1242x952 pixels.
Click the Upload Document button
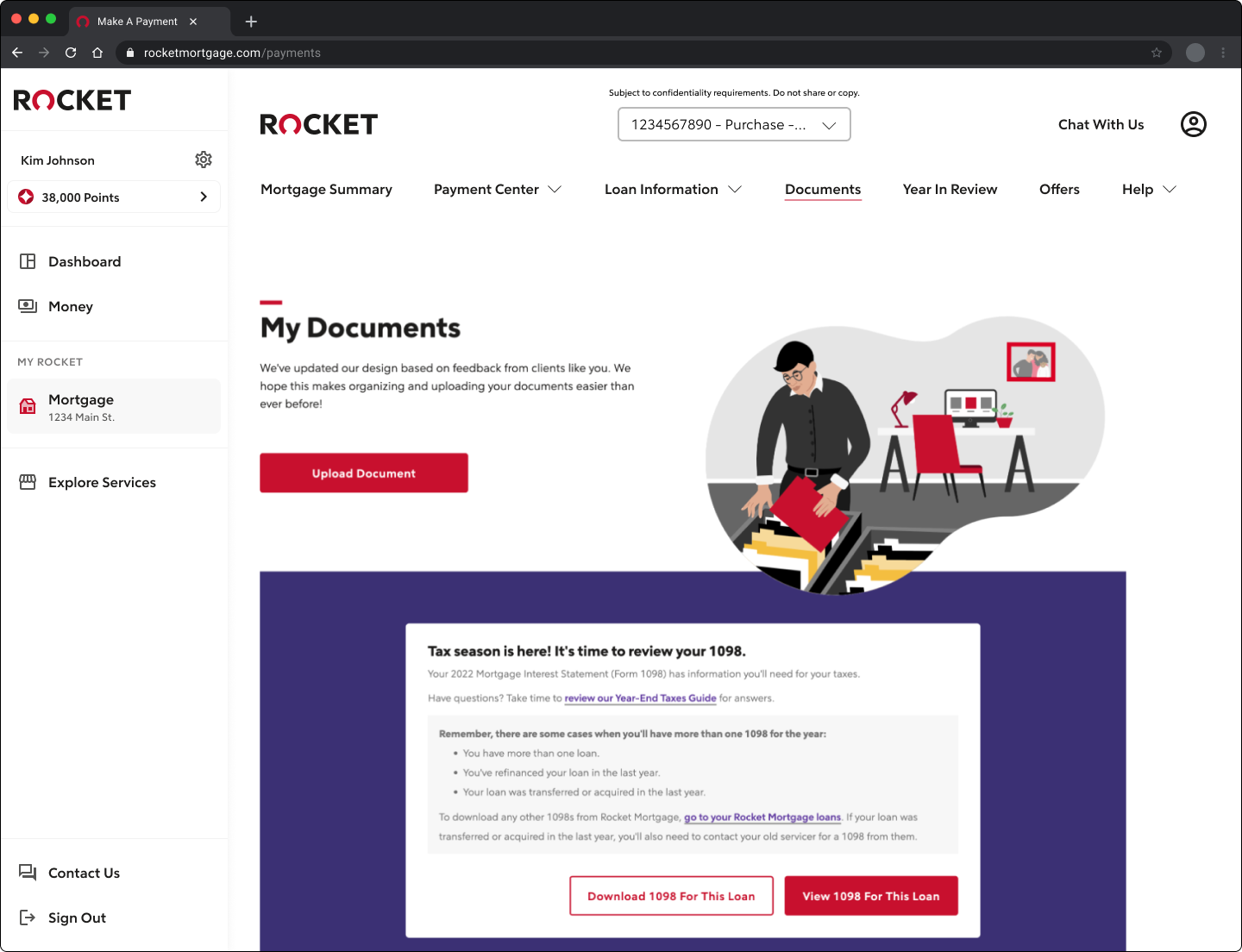pos(364,473)
